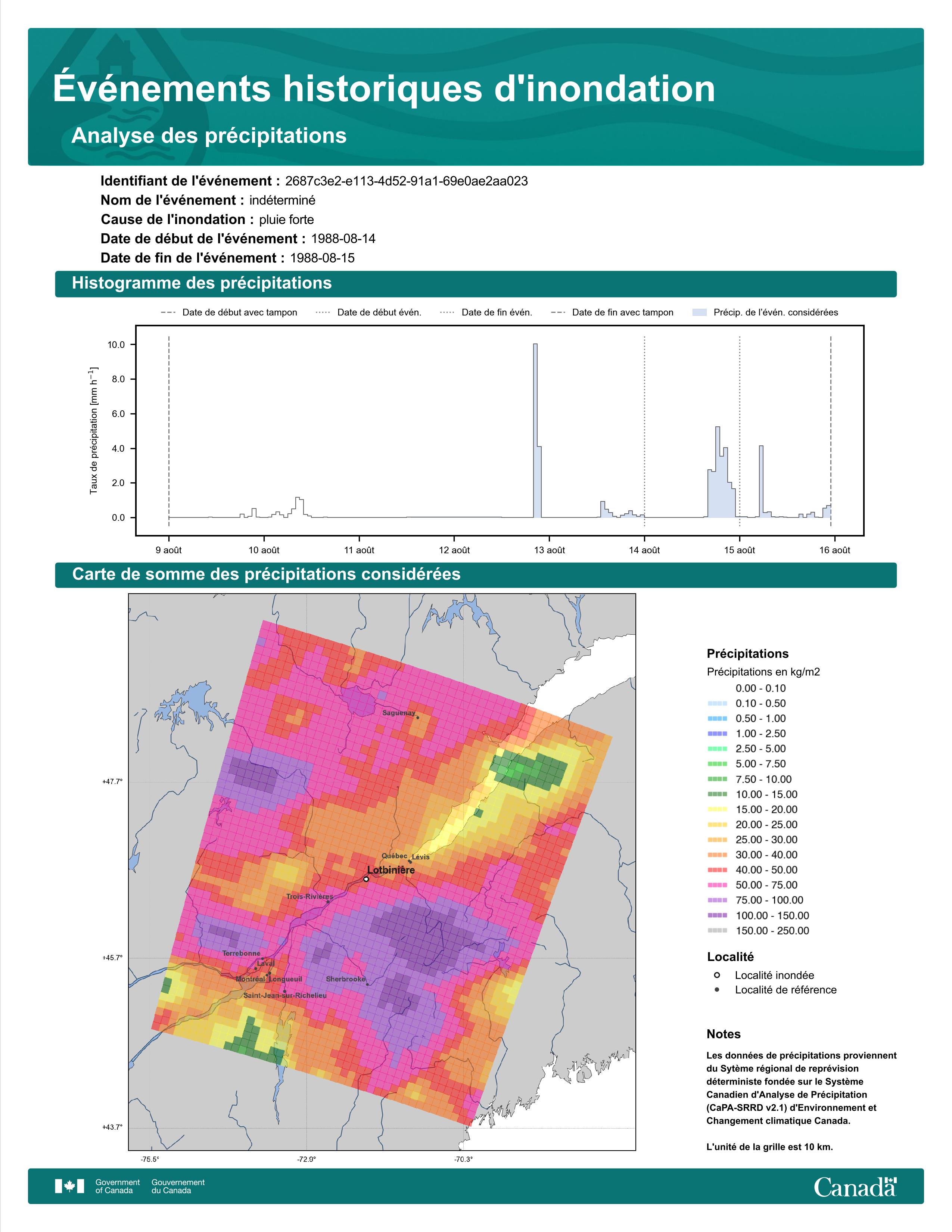
Task: Click the '-72.9°' longitude label
Action: (307, 1159)
